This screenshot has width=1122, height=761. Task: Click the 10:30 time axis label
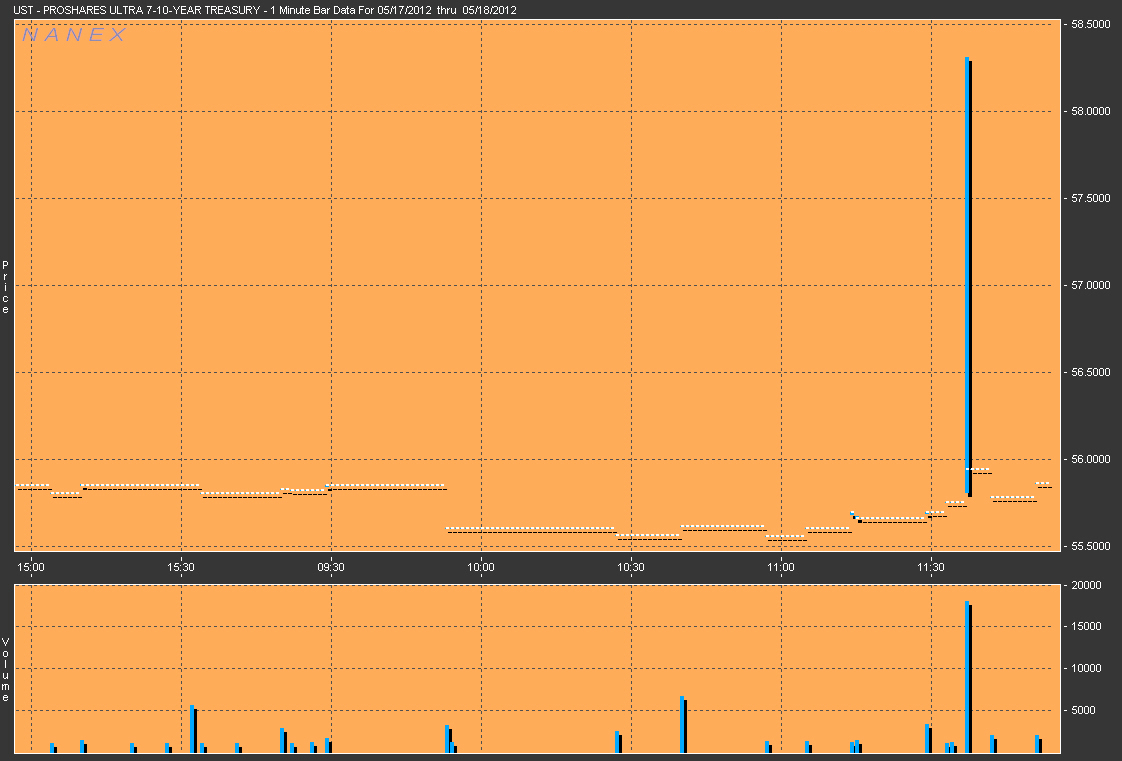coord(631,566)
